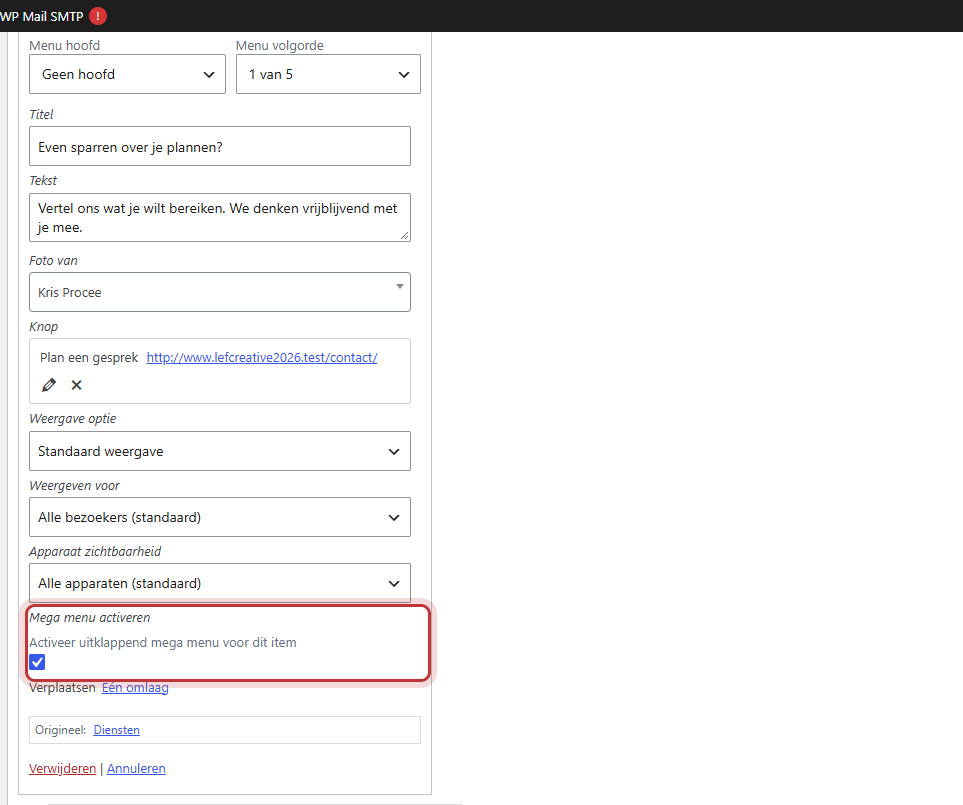Remove the Knop link with X icon
Image resolution: width=963 pixels, height=805 pixels.
(x=76, y=385)
